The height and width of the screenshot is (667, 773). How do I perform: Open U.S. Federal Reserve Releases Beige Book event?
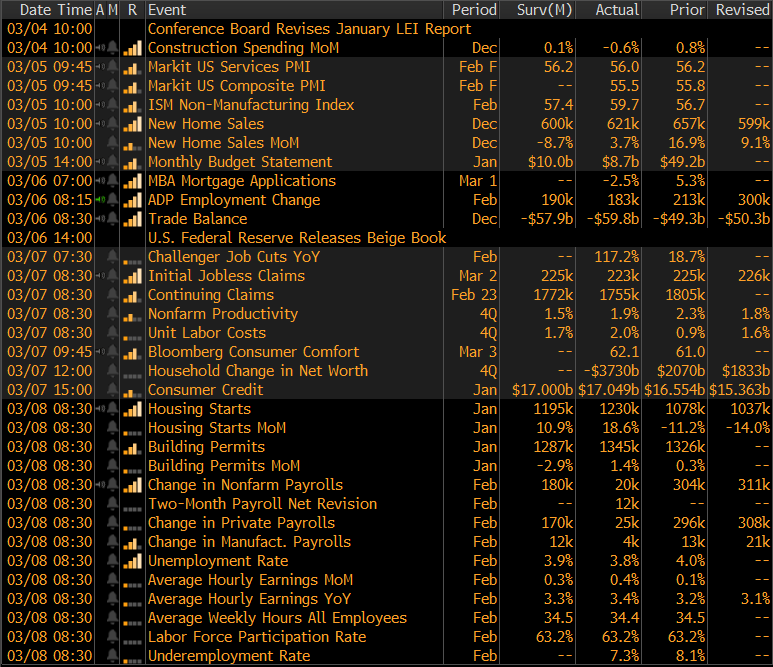[296, 238]
